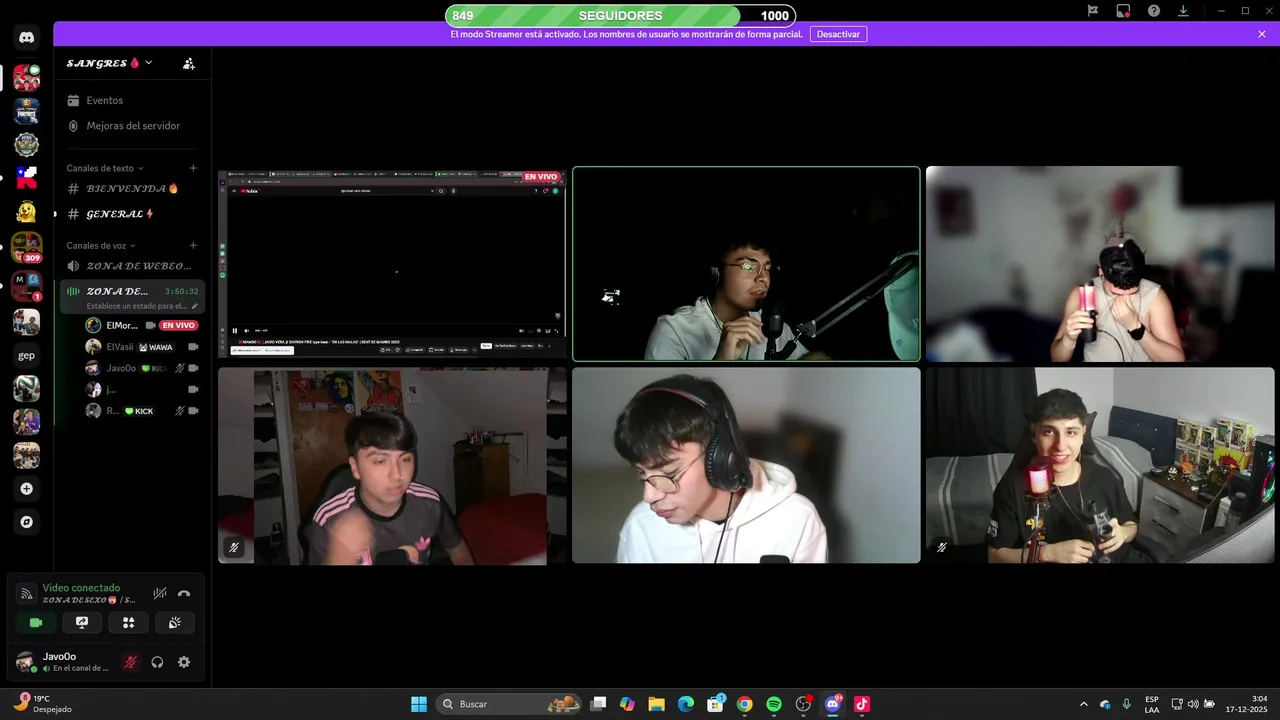Toggle noise suppression icon
Viewport: 1280px width, 720px height.
(160, 593)
